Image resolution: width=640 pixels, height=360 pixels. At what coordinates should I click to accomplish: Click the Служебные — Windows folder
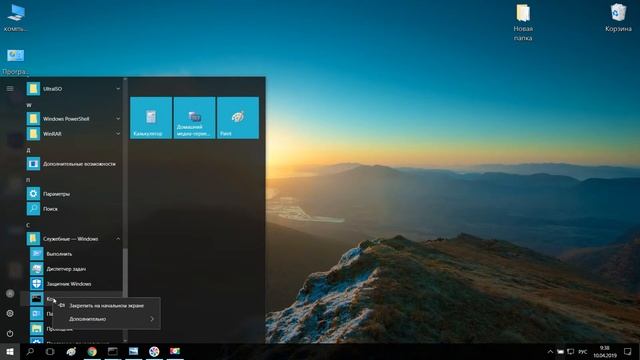[73, 239]
